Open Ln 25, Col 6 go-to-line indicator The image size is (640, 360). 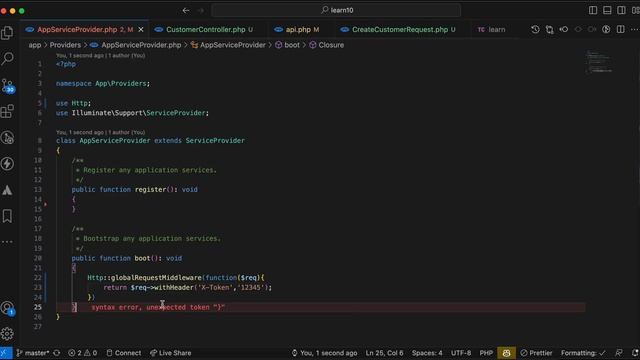click(384, 353)
